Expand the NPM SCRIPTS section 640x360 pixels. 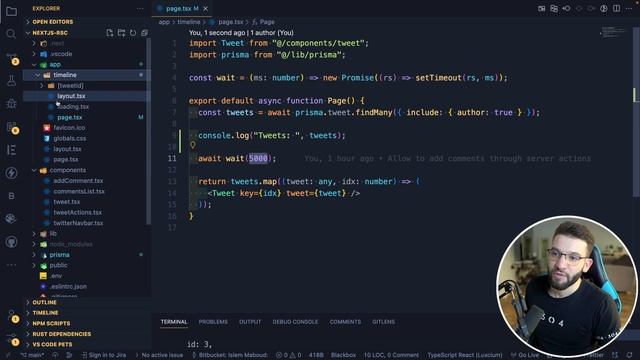coord(51,324)
